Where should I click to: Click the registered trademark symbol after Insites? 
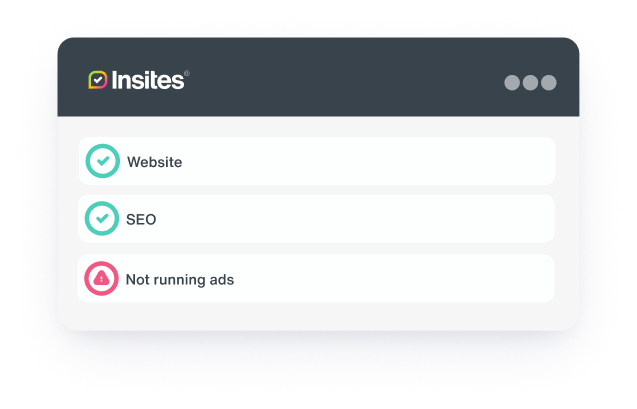click(x=186, y=73)
